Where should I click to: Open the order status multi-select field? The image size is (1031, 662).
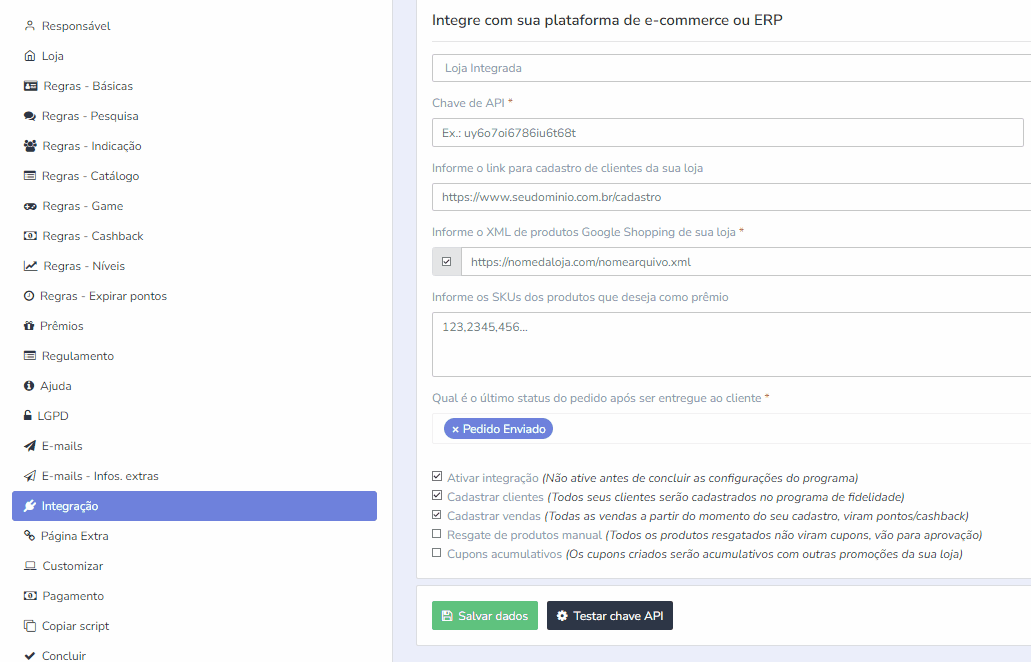[731, 429]
